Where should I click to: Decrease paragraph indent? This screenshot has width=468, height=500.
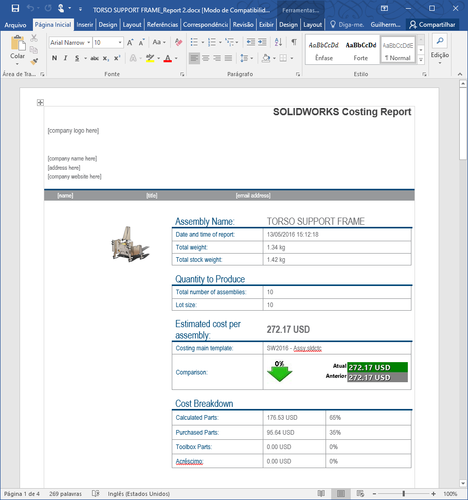pyautogui.click(x=251, y=42)
